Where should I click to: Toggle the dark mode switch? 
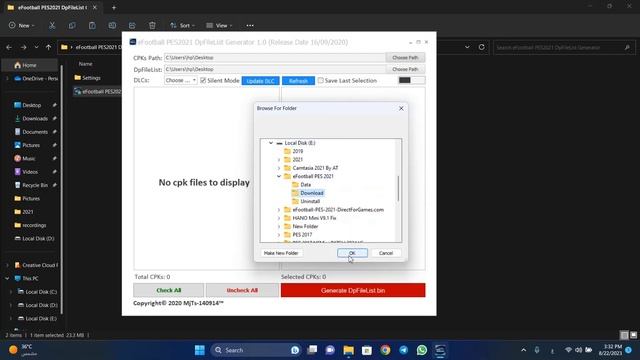[x=411, y=80]
